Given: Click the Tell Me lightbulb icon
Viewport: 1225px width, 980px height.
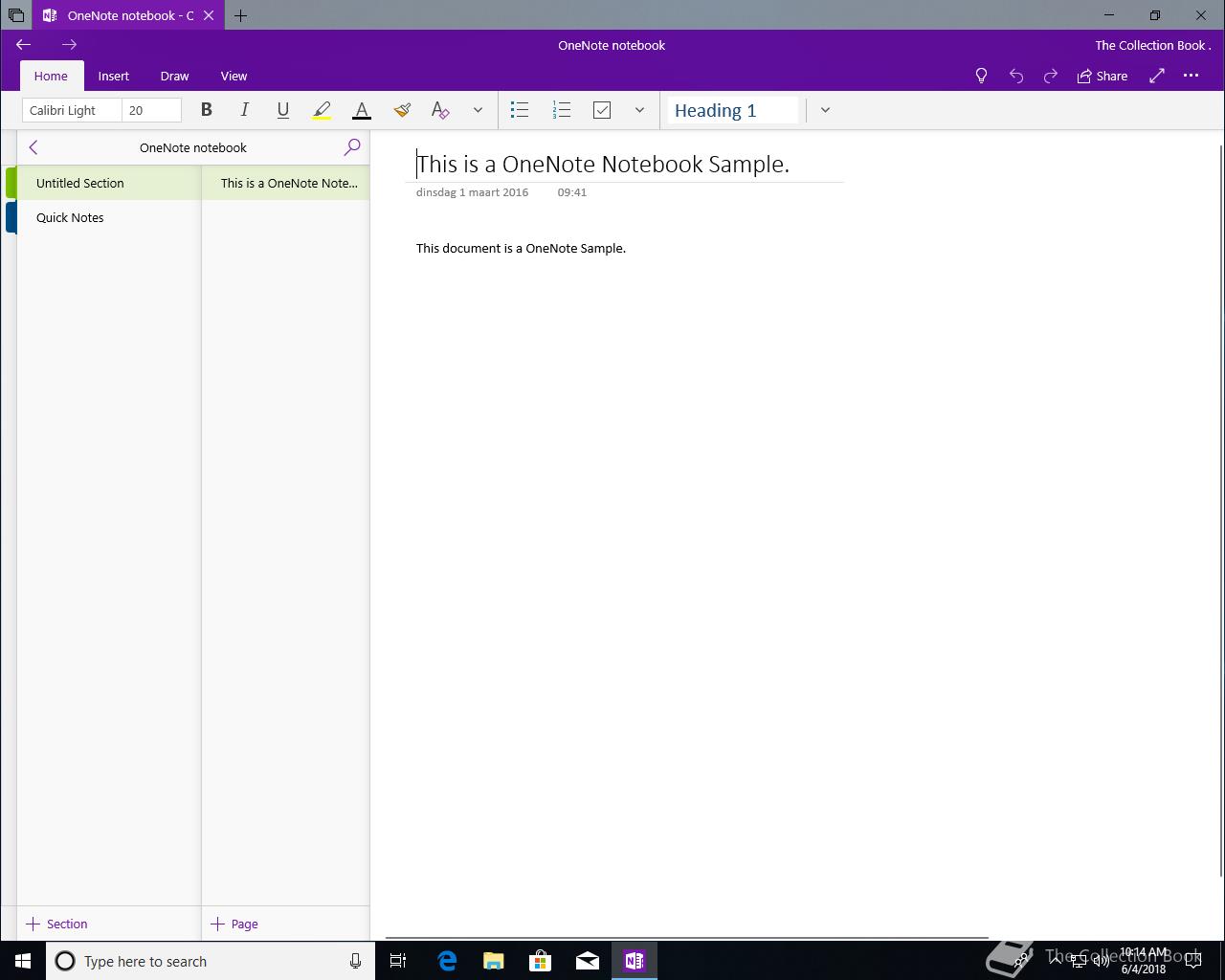Looking at the screenshot, I should click(x=981, y=76).
